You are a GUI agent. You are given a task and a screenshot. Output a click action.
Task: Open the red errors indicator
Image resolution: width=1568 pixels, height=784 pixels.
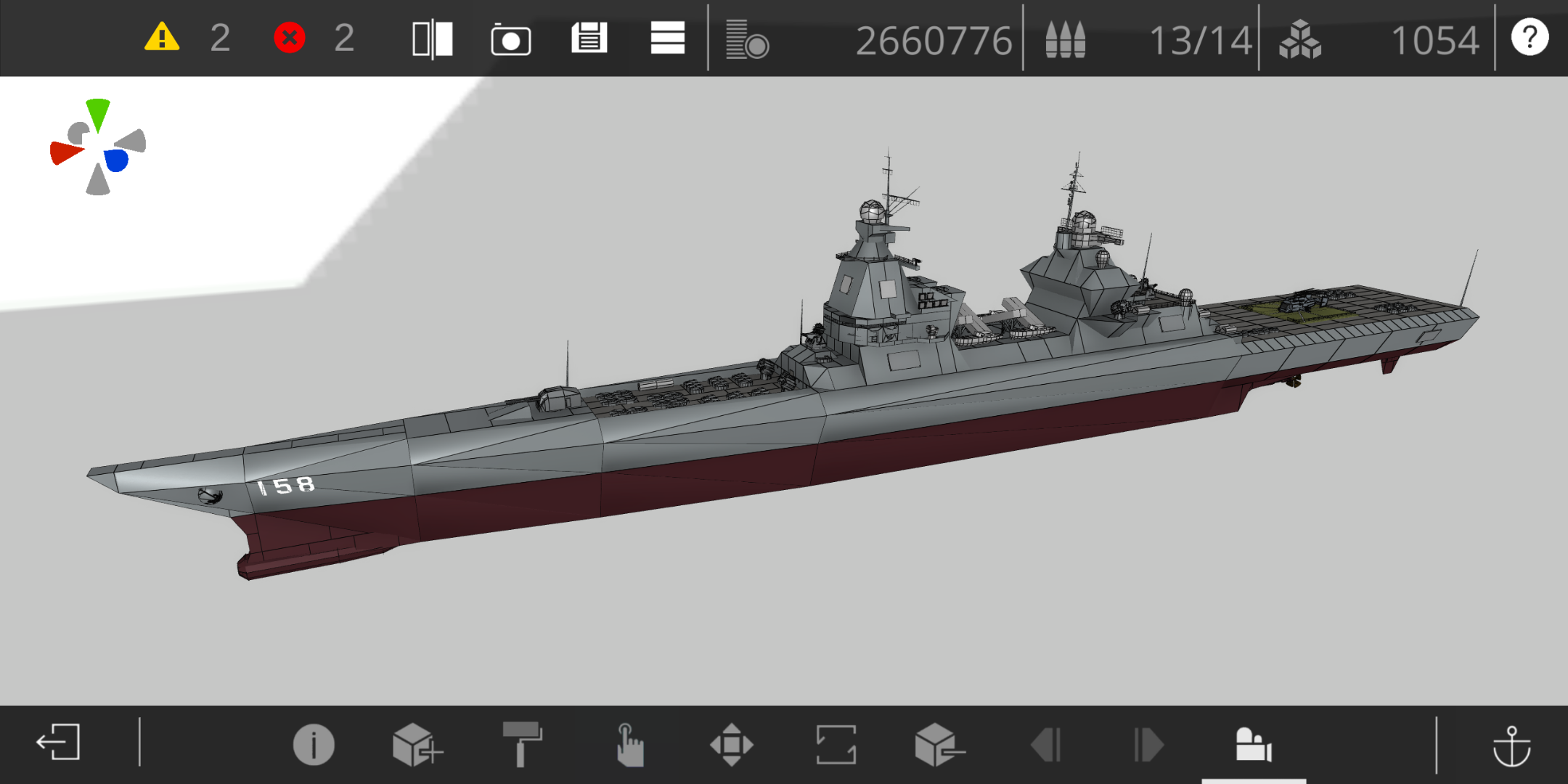289,37
